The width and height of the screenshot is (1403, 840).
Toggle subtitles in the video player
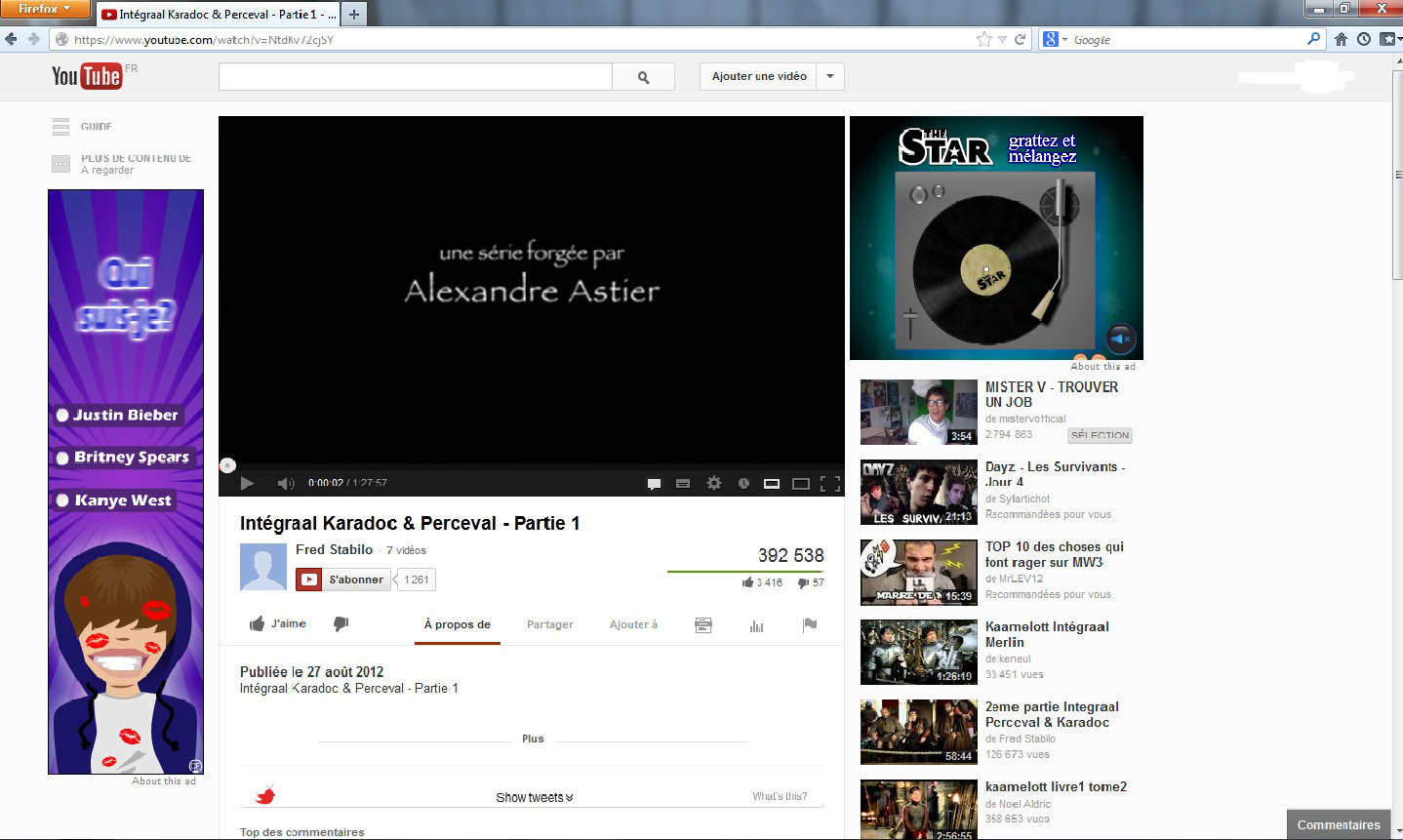pyautogui.click(x=683, y=483)
